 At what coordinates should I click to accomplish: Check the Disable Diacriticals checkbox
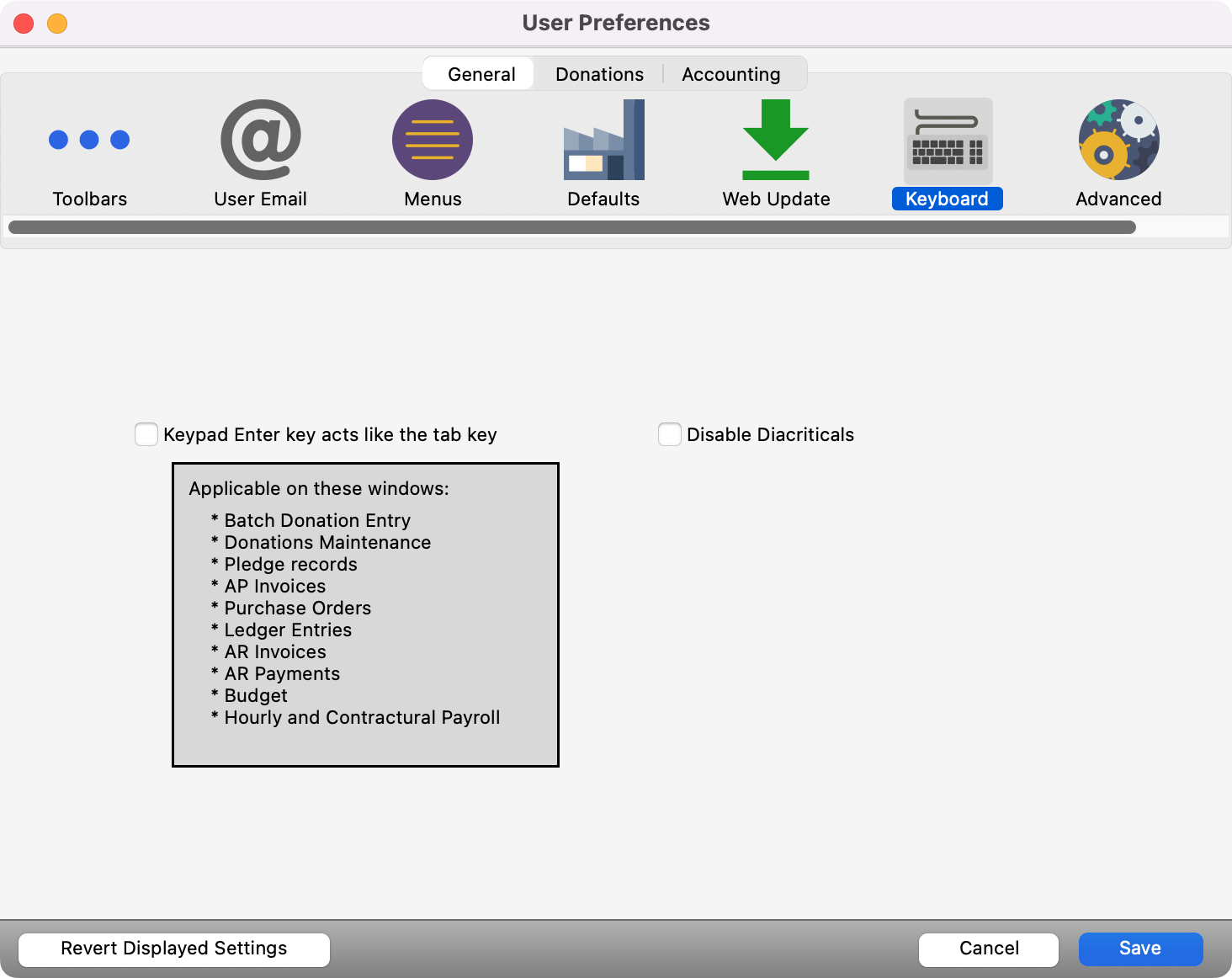tap(670, 434)
